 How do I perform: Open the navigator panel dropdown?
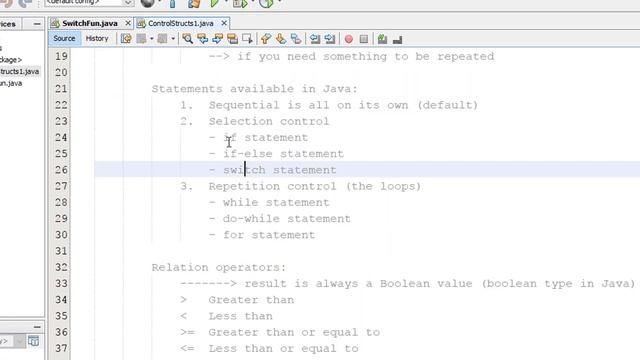pyautogui.click(x=19, y=341)
